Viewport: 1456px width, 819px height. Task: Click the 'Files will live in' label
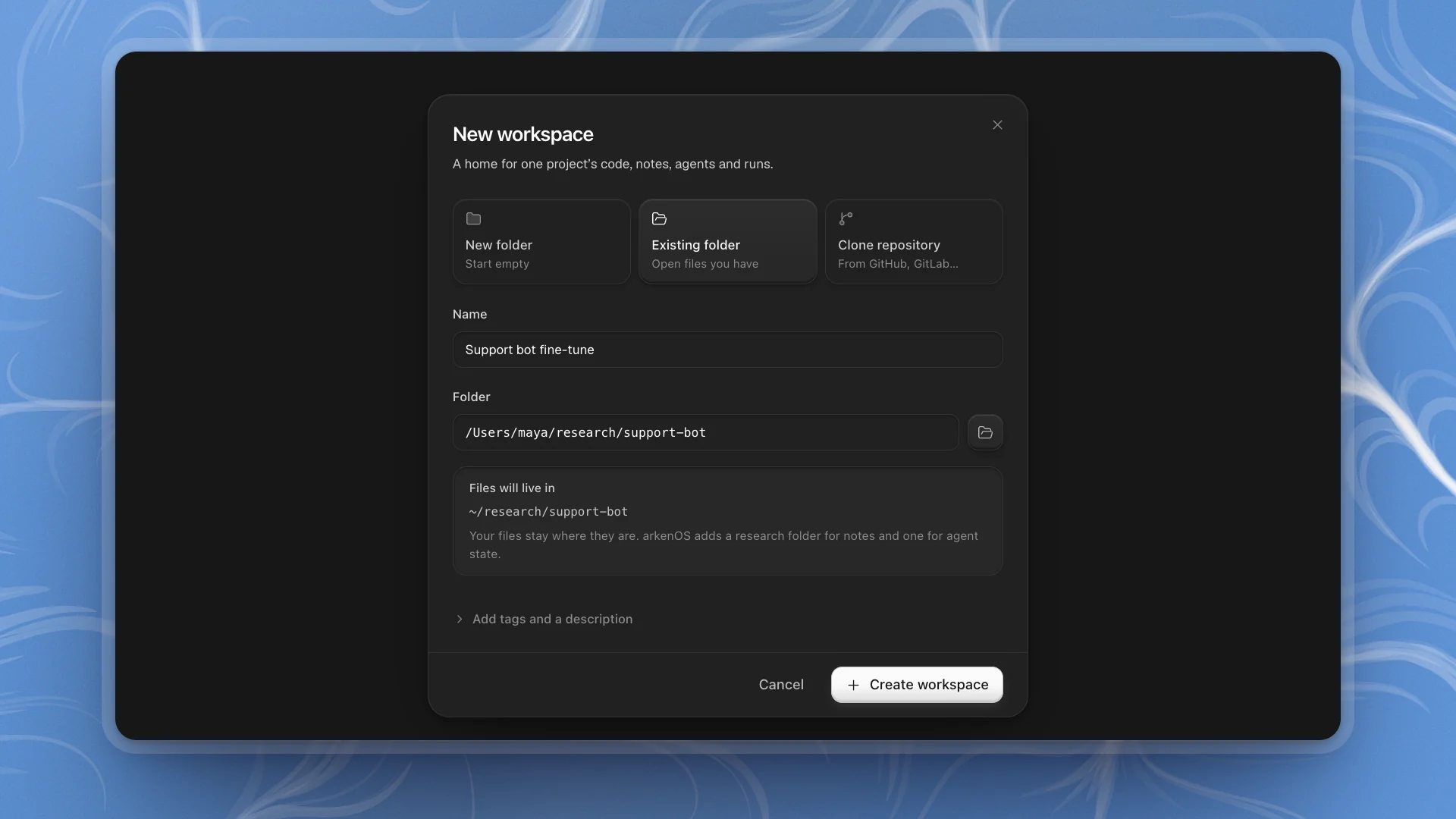coord(512,488)
